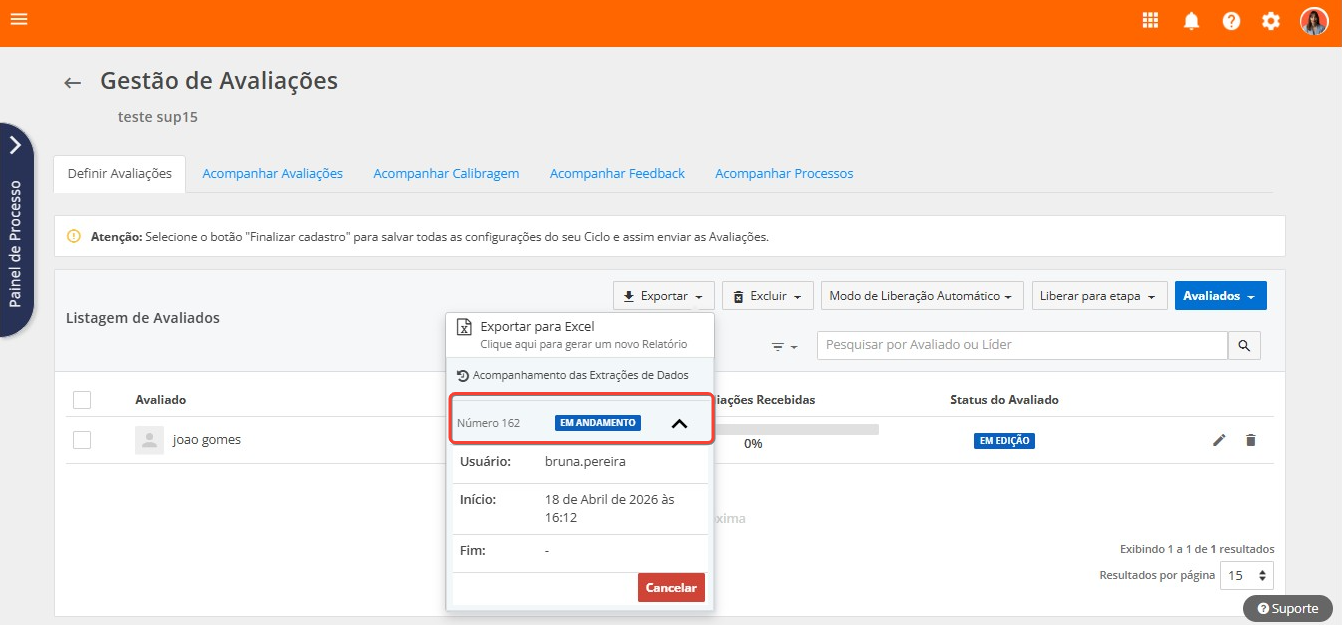Toggle the select-all checkbox in header
Image resolution: width=1342 pixels, height=625 pixels.
pyautogui.click(x=82, y=400)
